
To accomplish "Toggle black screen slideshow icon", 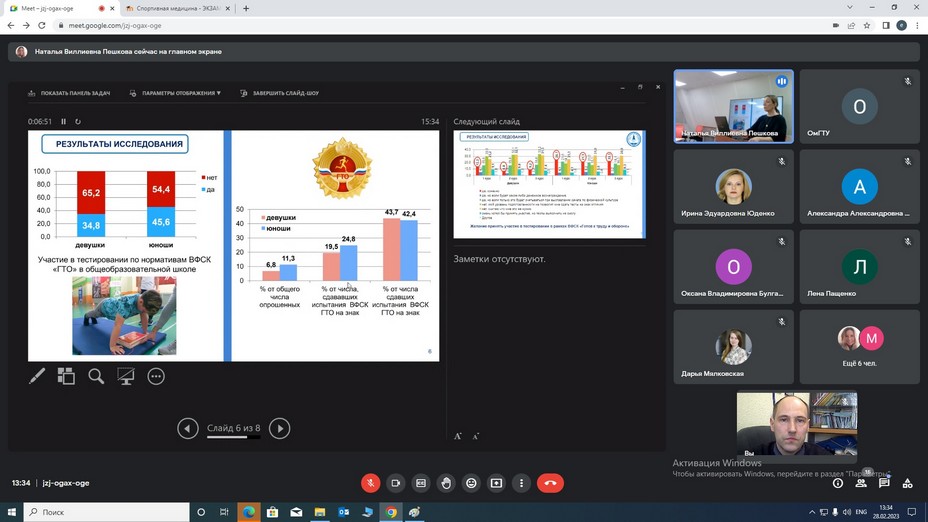I will [x=125, y=376].
